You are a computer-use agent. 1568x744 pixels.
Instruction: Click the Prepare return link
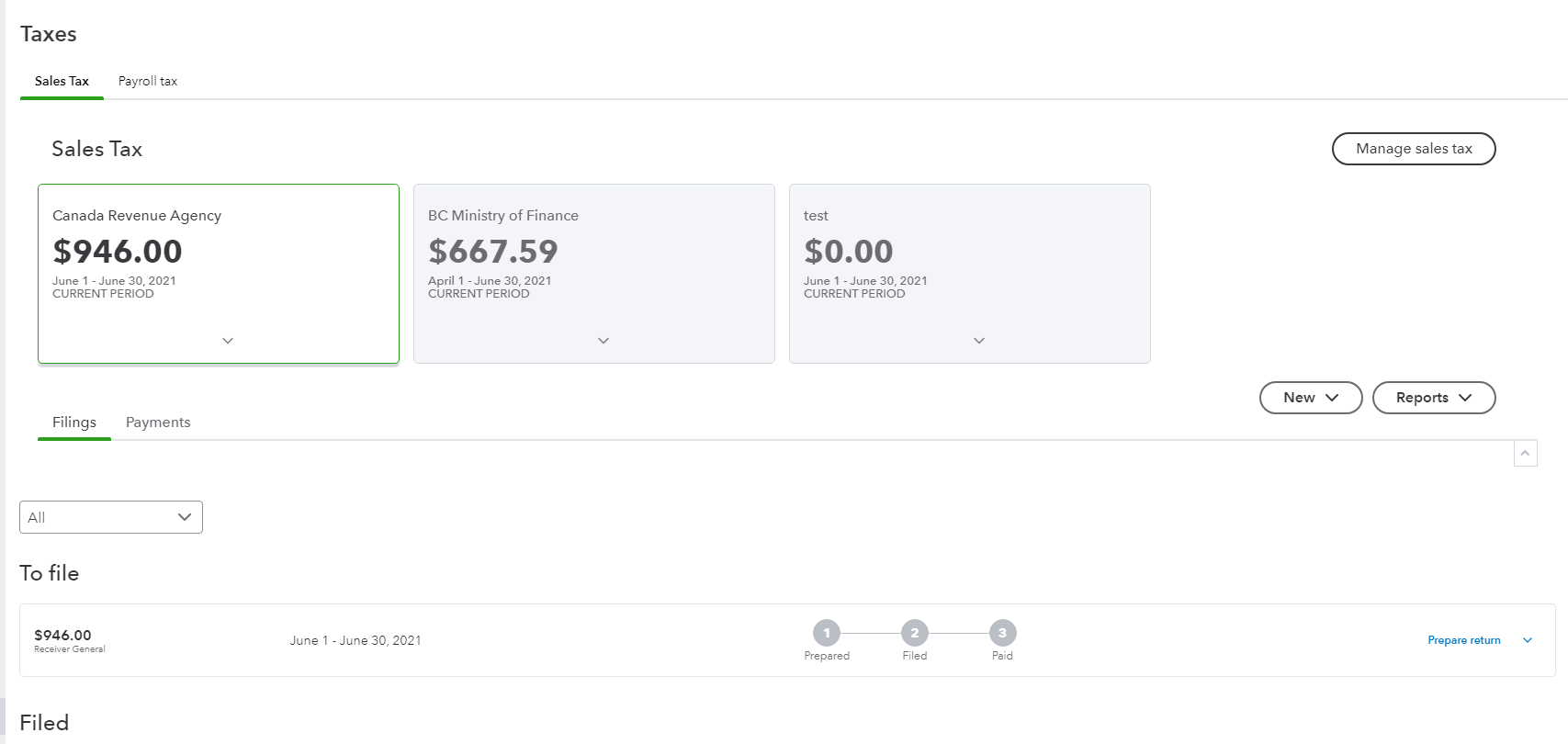[1463, 640]
